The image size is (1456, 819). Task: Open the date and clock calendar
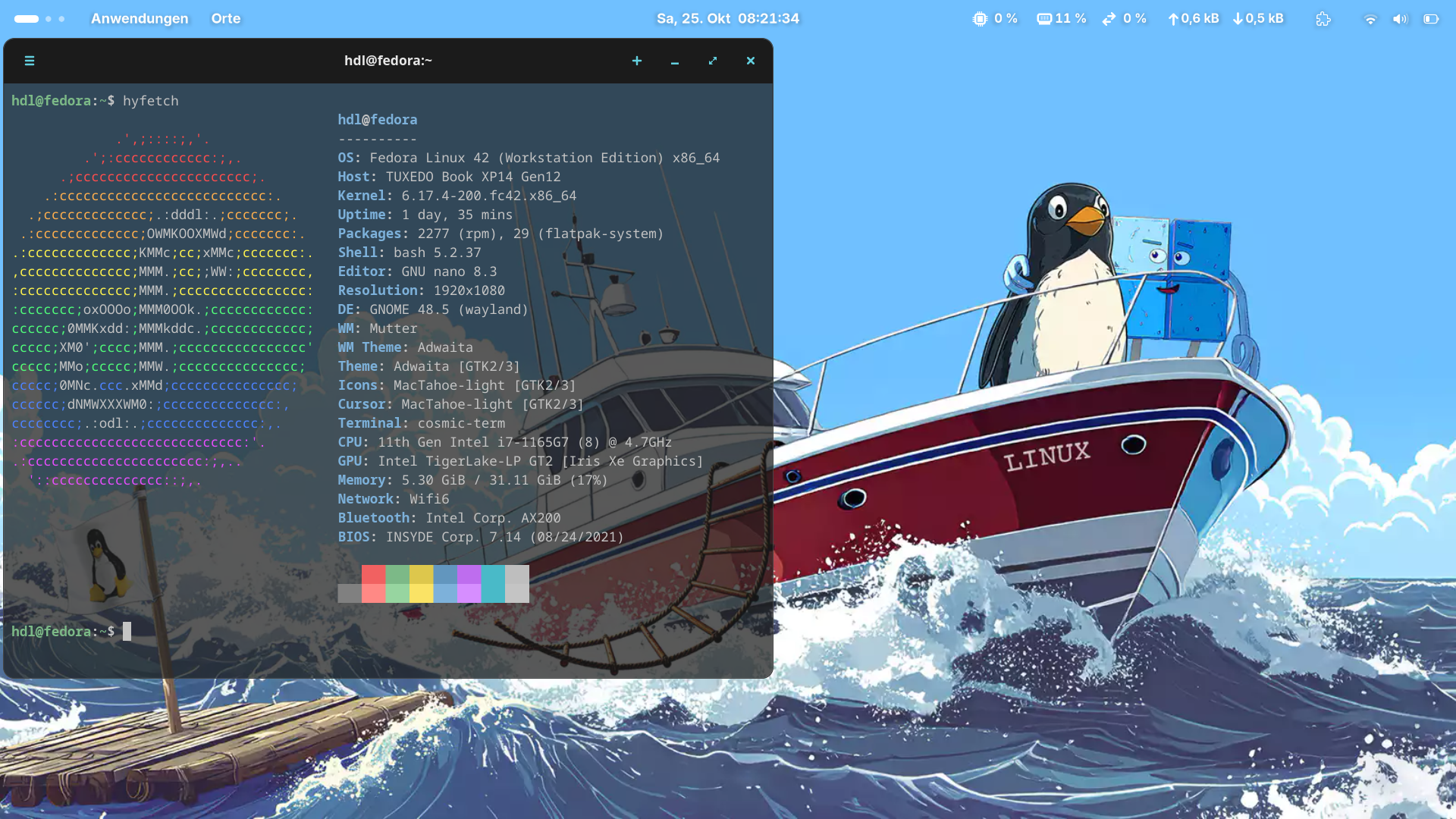(727, 19)
